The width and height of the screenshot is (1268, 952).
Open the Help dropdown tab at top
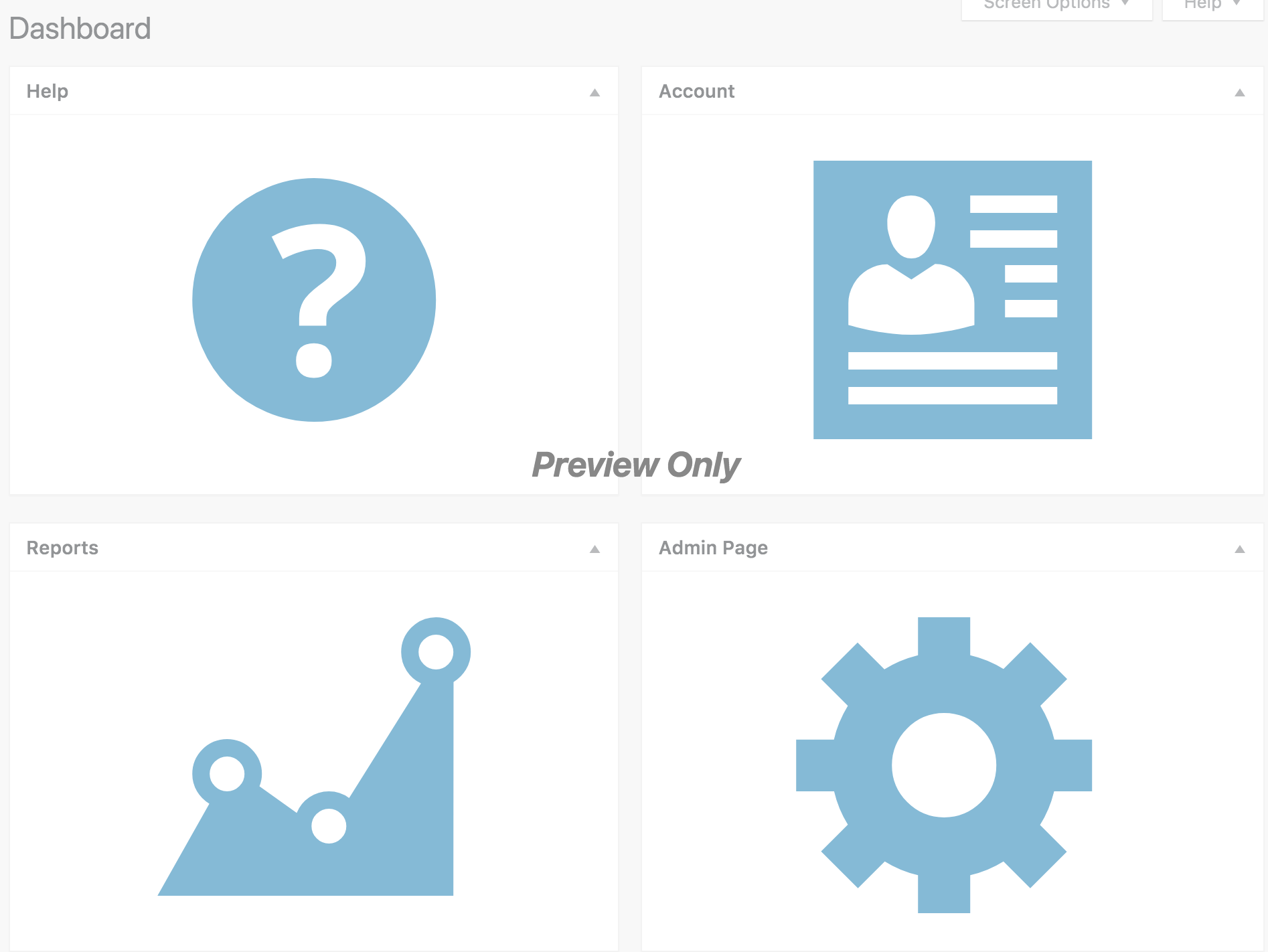coord(1212,7)
